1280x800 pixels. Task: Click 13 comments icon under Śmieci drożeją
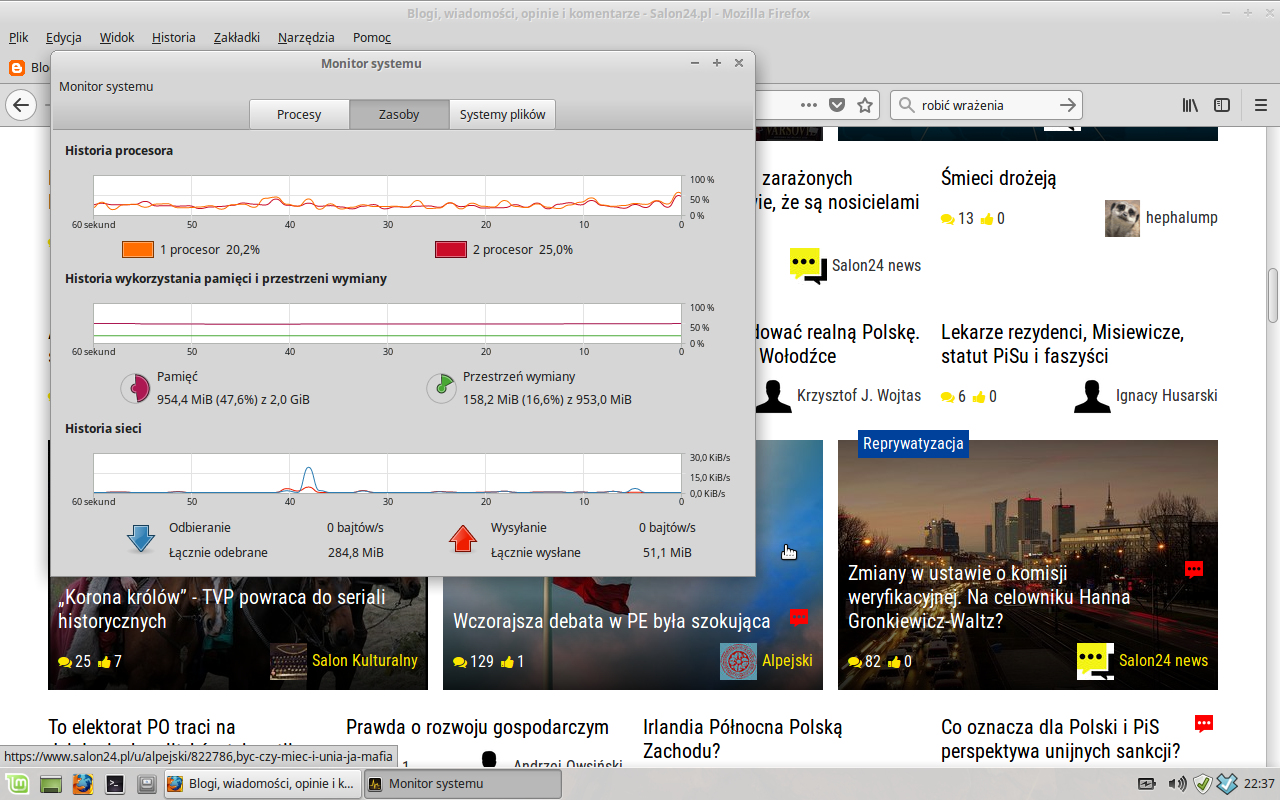[948, 219]
